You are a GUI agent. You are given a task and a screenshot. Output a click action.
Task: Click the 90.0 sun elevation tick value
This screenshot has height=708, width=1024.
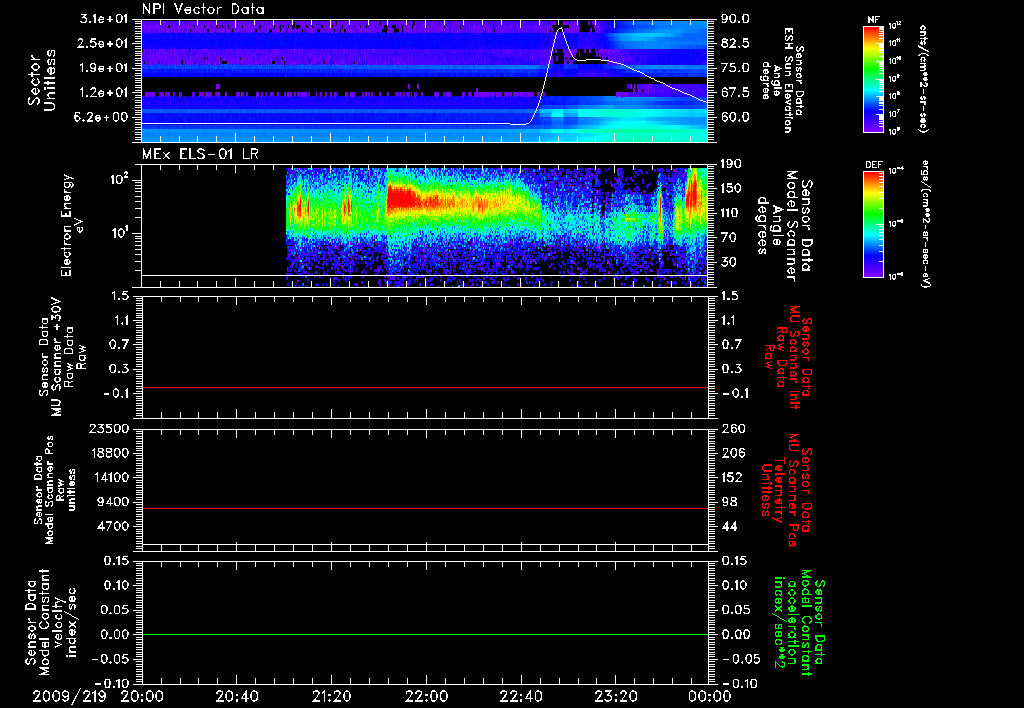click(735, 19)
